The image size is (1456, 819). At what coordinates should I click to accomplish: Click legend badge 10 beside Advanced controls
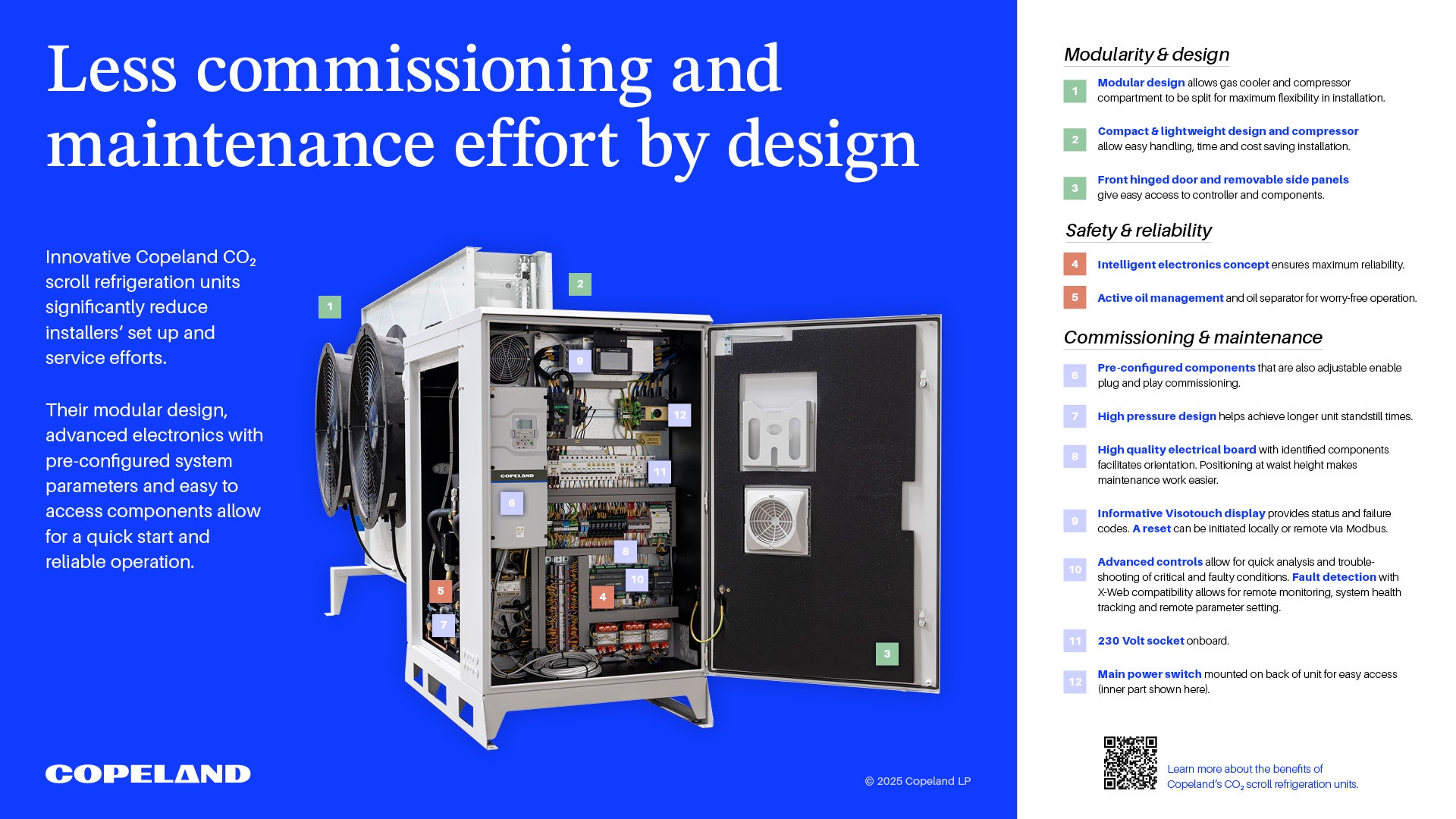(1075, 570)
